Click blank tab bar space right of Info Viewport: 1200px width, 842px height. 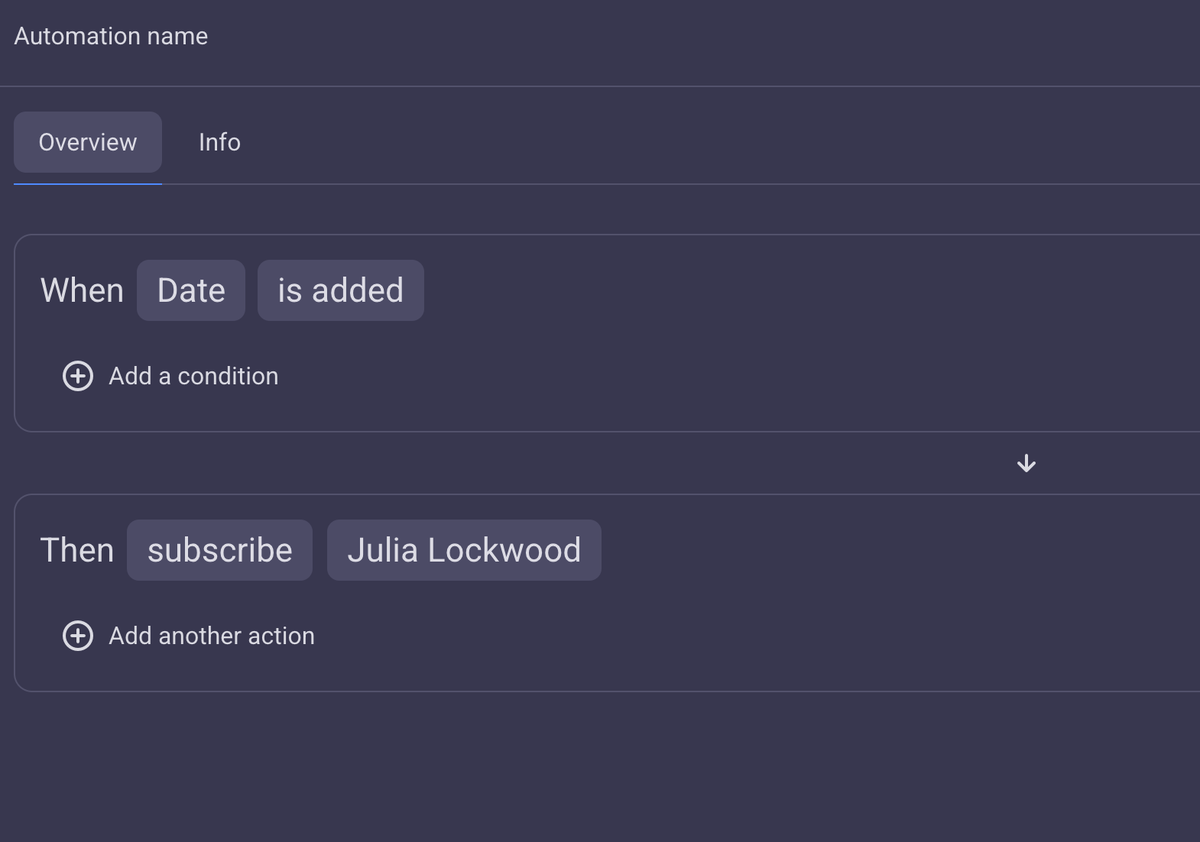[700, 142]
